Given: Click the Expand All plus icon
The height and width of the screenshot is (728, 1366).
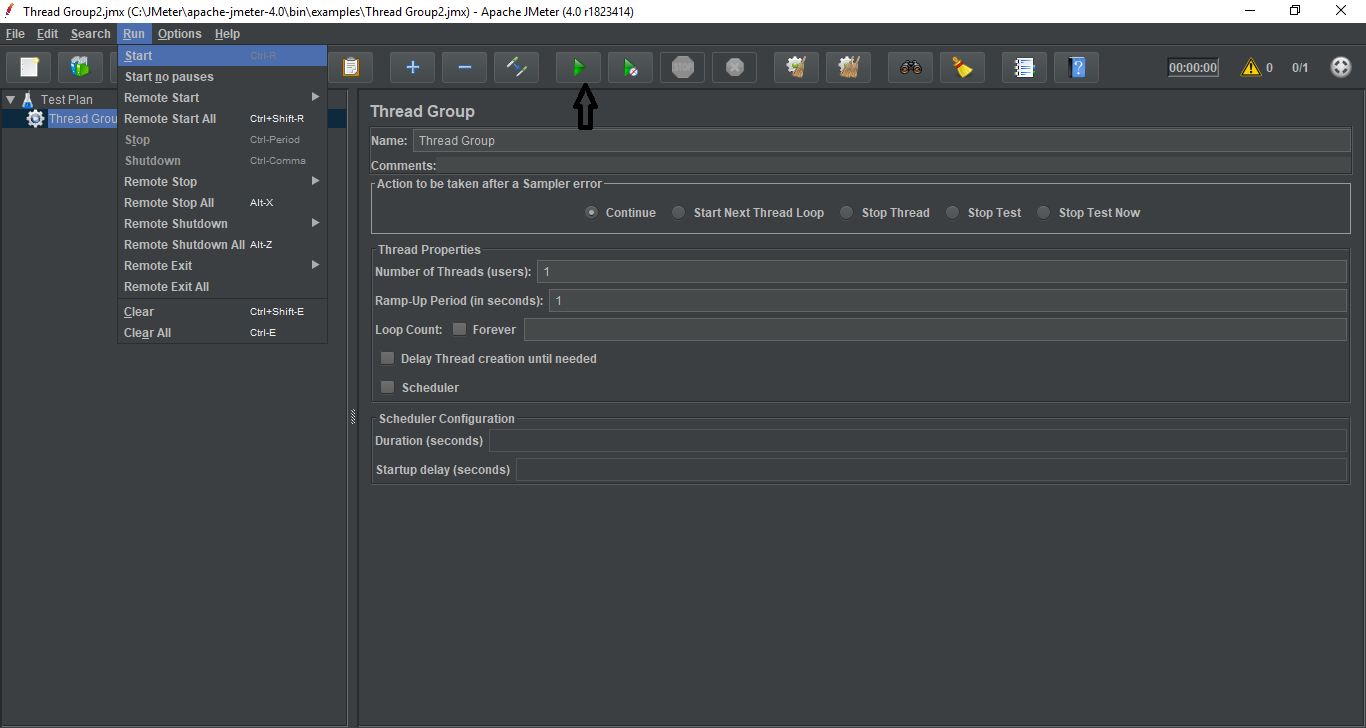Looking at the screenshot, I should 412,68.
